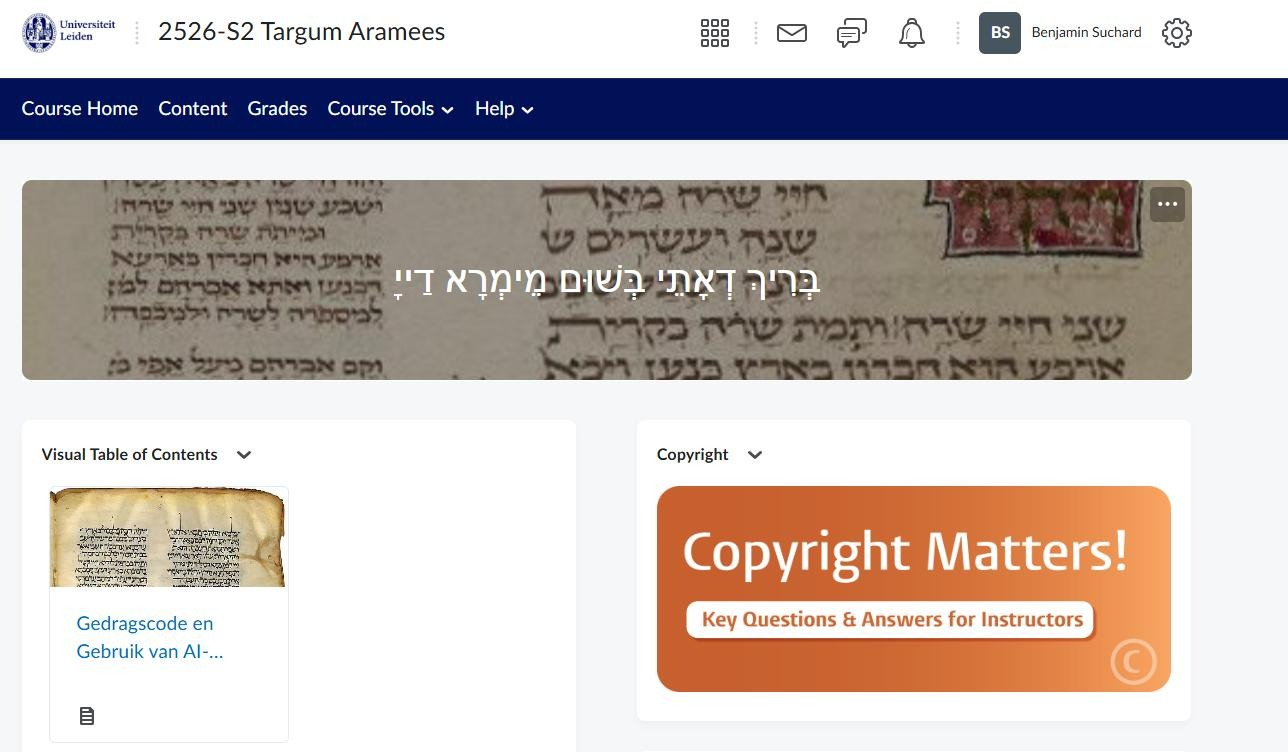
Task: Open the Content tab
Action: coord(193,109)
